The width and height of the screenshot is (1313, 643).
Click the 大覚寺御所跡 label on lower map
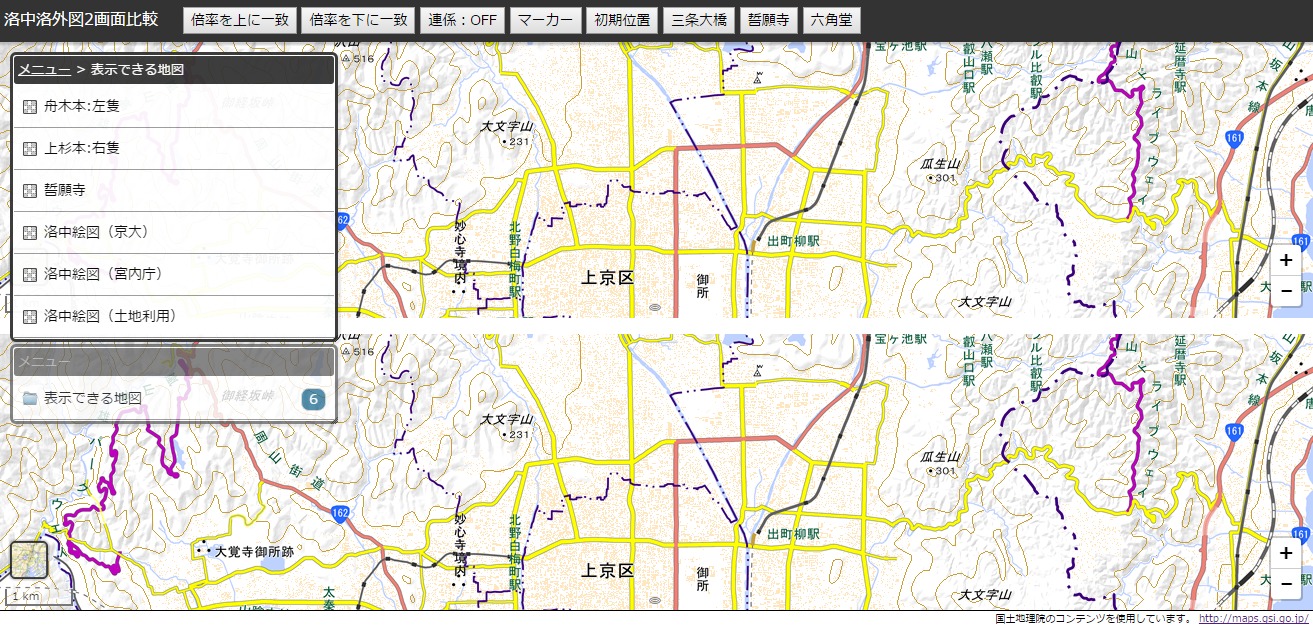coord(254,551)
